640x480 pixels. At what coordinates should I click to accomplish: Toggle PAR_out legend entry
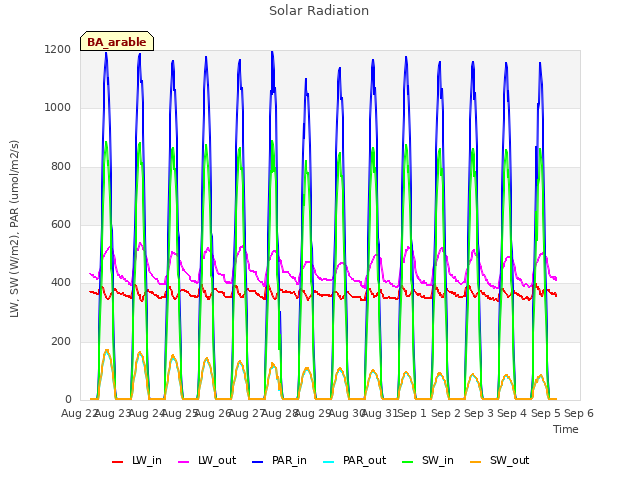point(354,461)
